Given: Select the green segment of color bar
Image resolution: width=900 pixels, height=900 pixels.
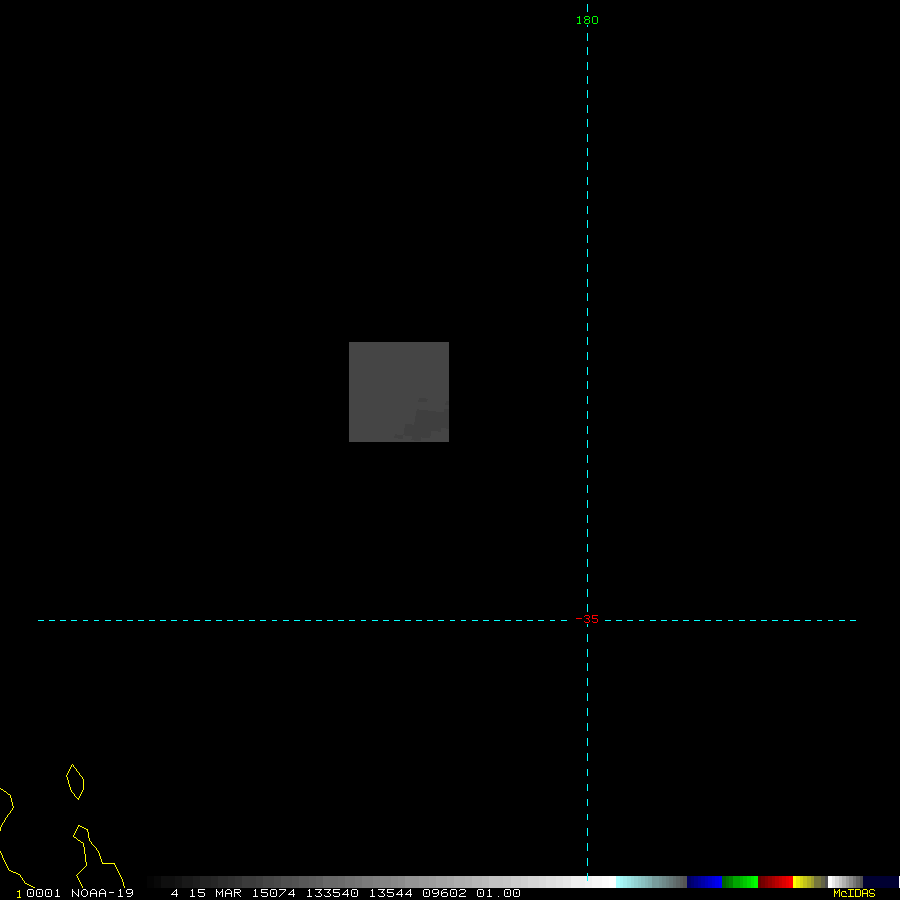Looking at the screenshot, I should tap(740, 882).
